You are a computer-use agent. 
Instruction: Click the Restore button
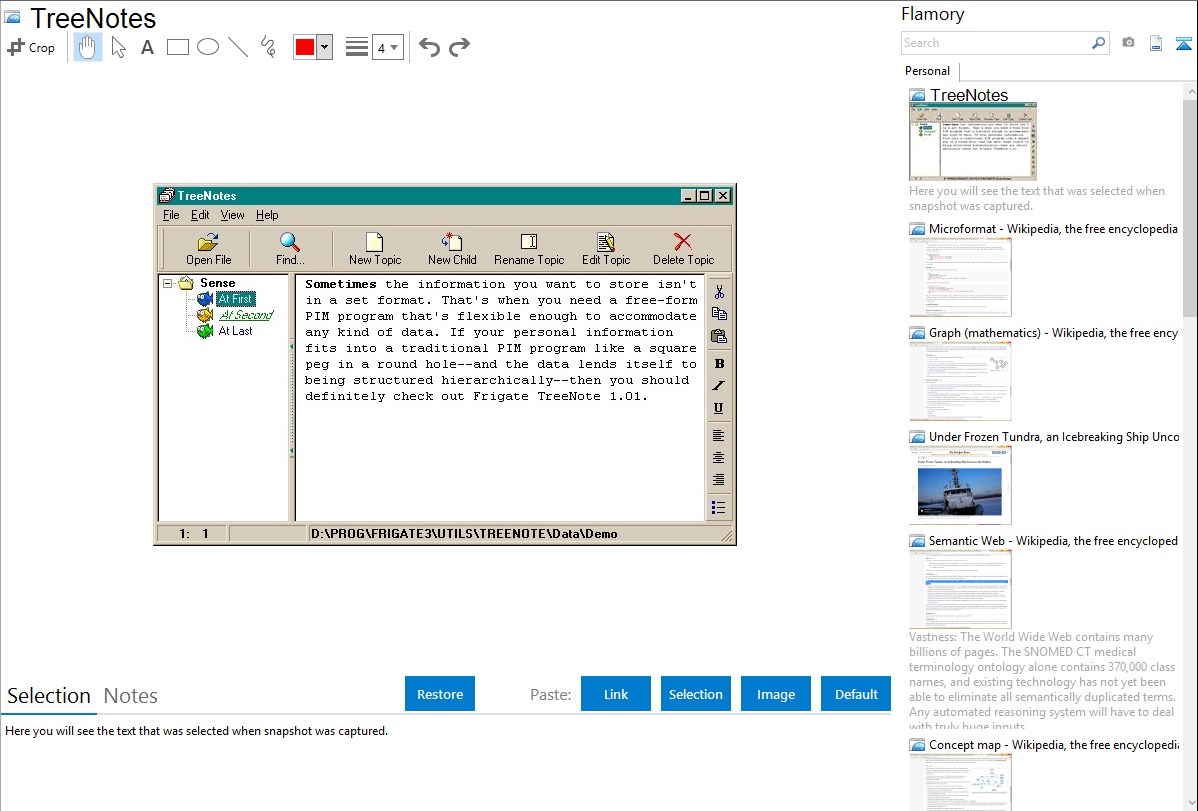pos(440,694)
